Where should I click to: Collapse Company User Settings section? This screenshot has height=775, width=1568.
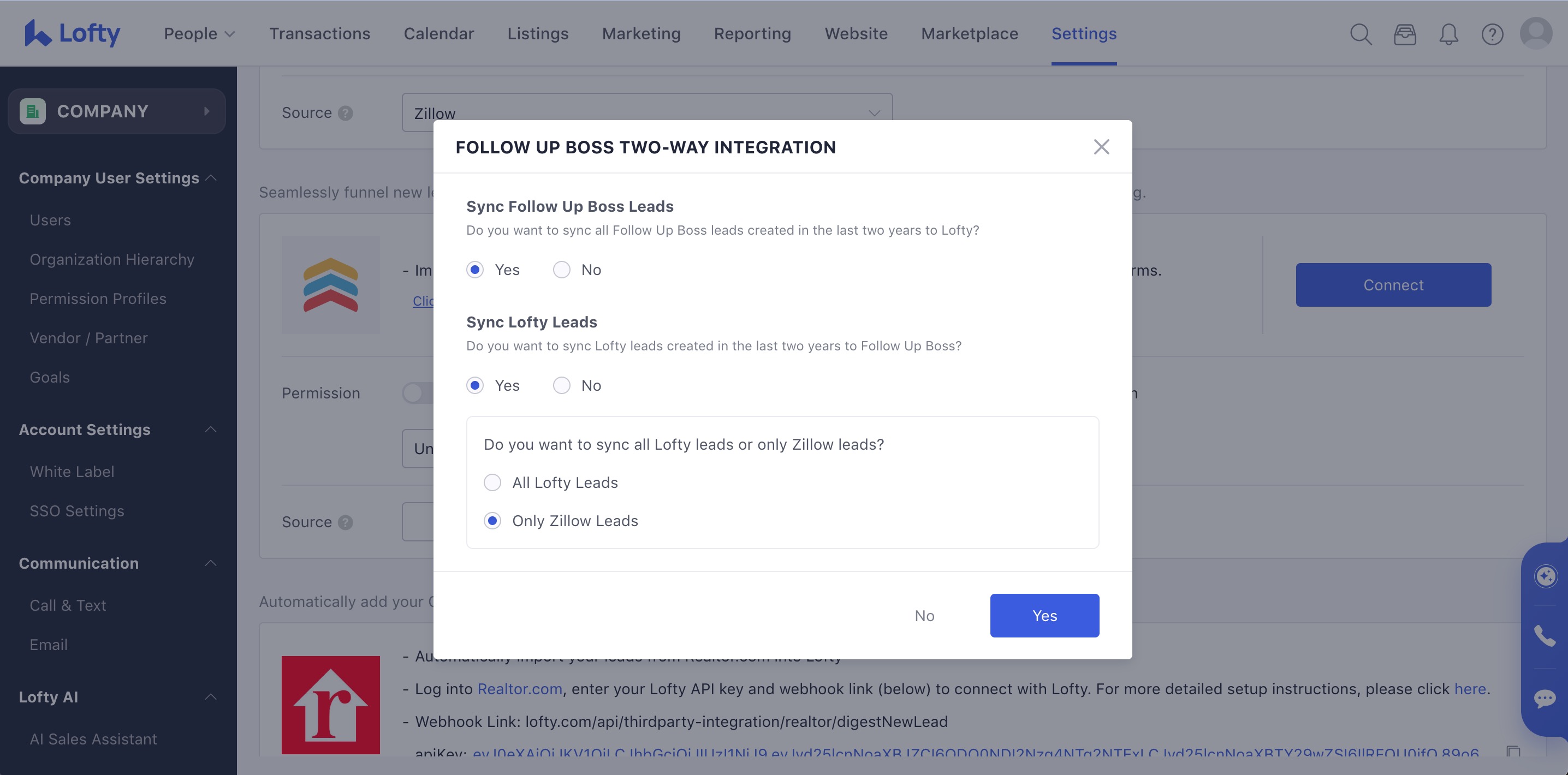[212, 177]
